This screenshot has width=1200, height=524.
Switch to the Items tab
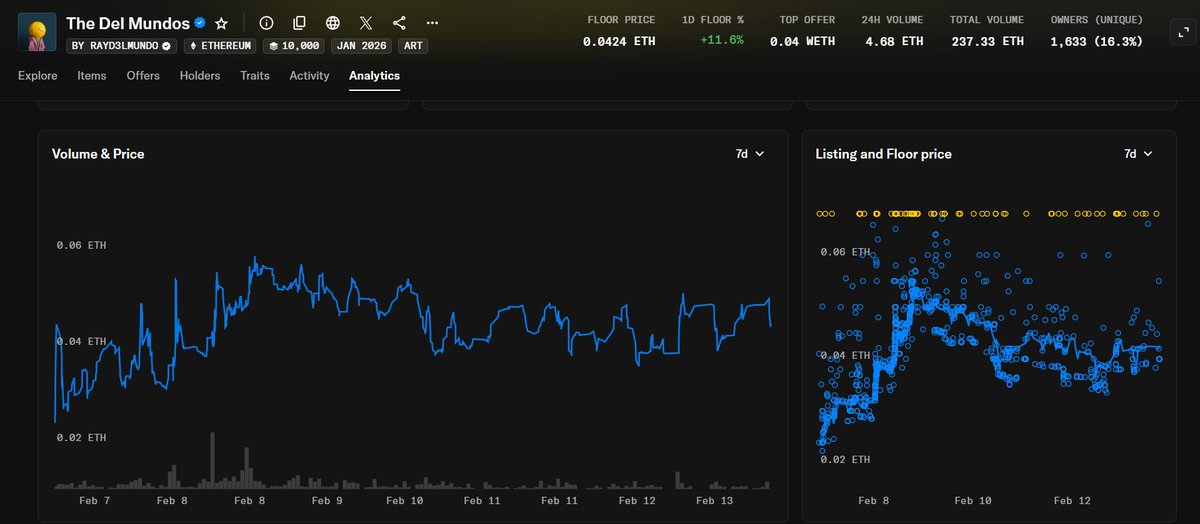(92, 76)
